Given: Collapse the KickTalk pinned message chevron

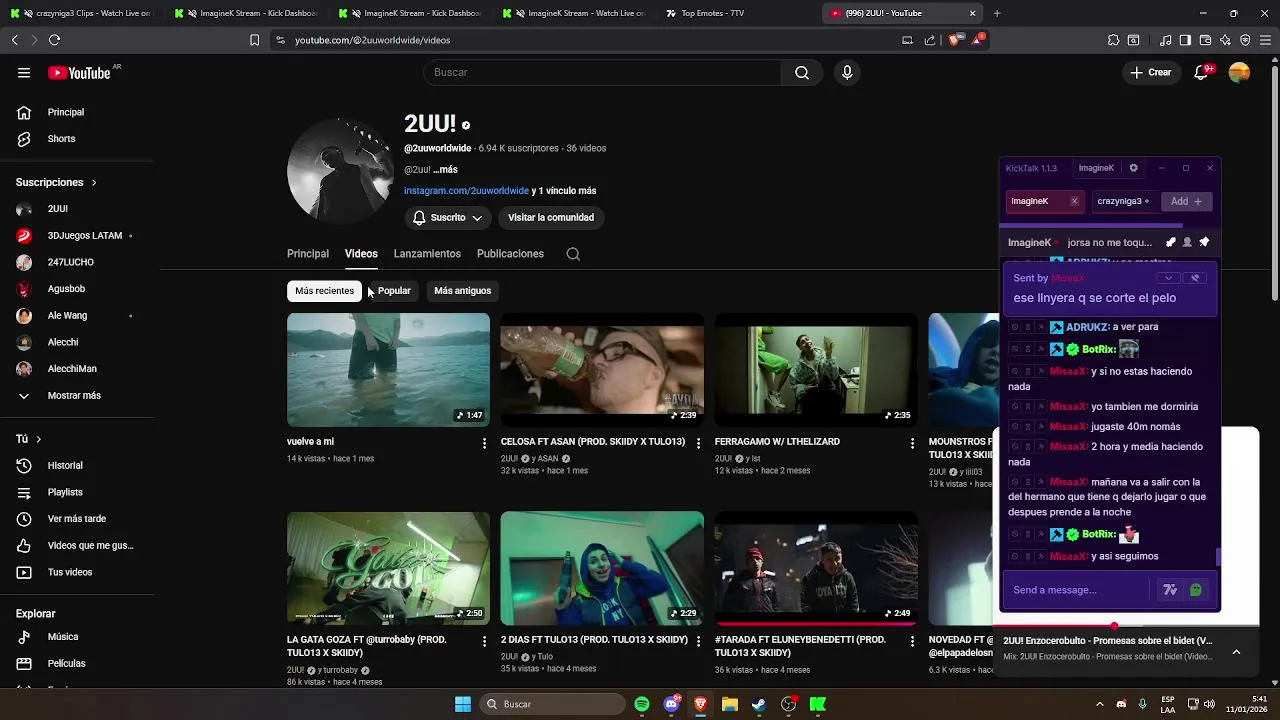Looking at the screenshot, I should (x=1168, y=278).
